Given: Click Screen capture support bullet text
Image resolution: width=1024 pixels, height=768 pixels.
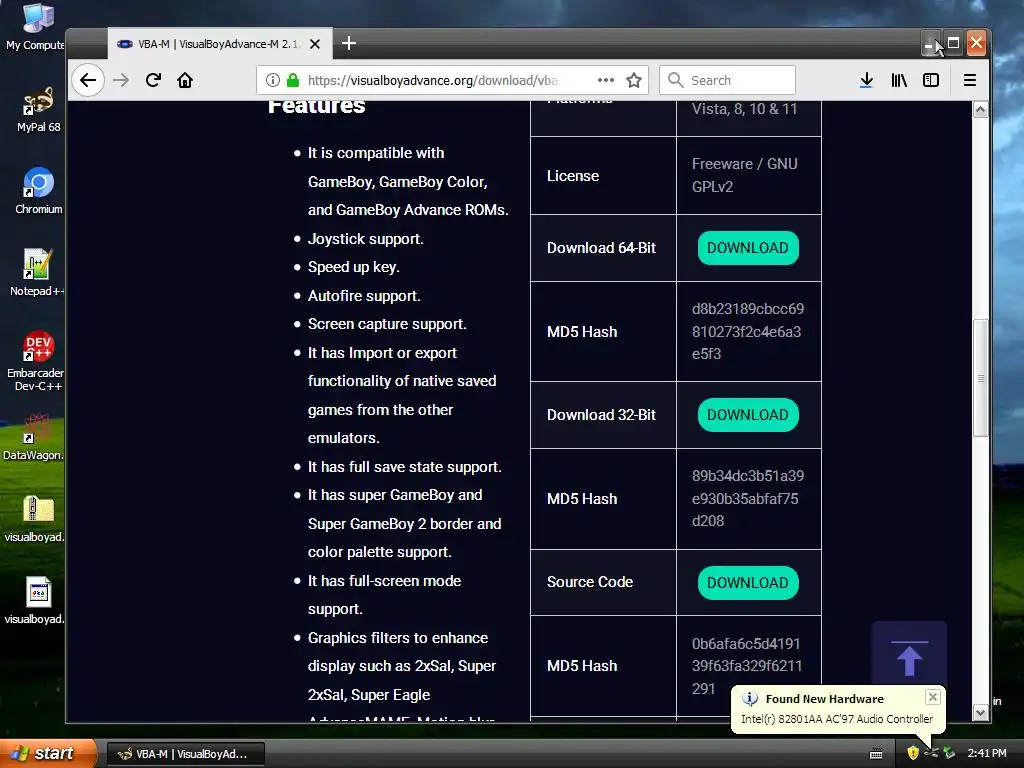Looking at the screenshot, I should coord(387,324).
